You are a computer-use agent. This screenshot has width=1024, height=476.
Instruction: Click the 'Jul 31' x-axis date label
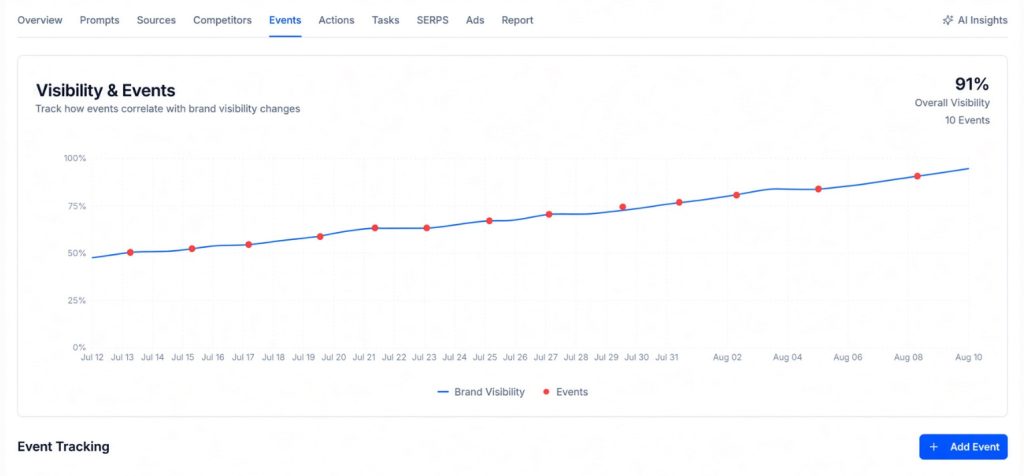pos(667,357)
